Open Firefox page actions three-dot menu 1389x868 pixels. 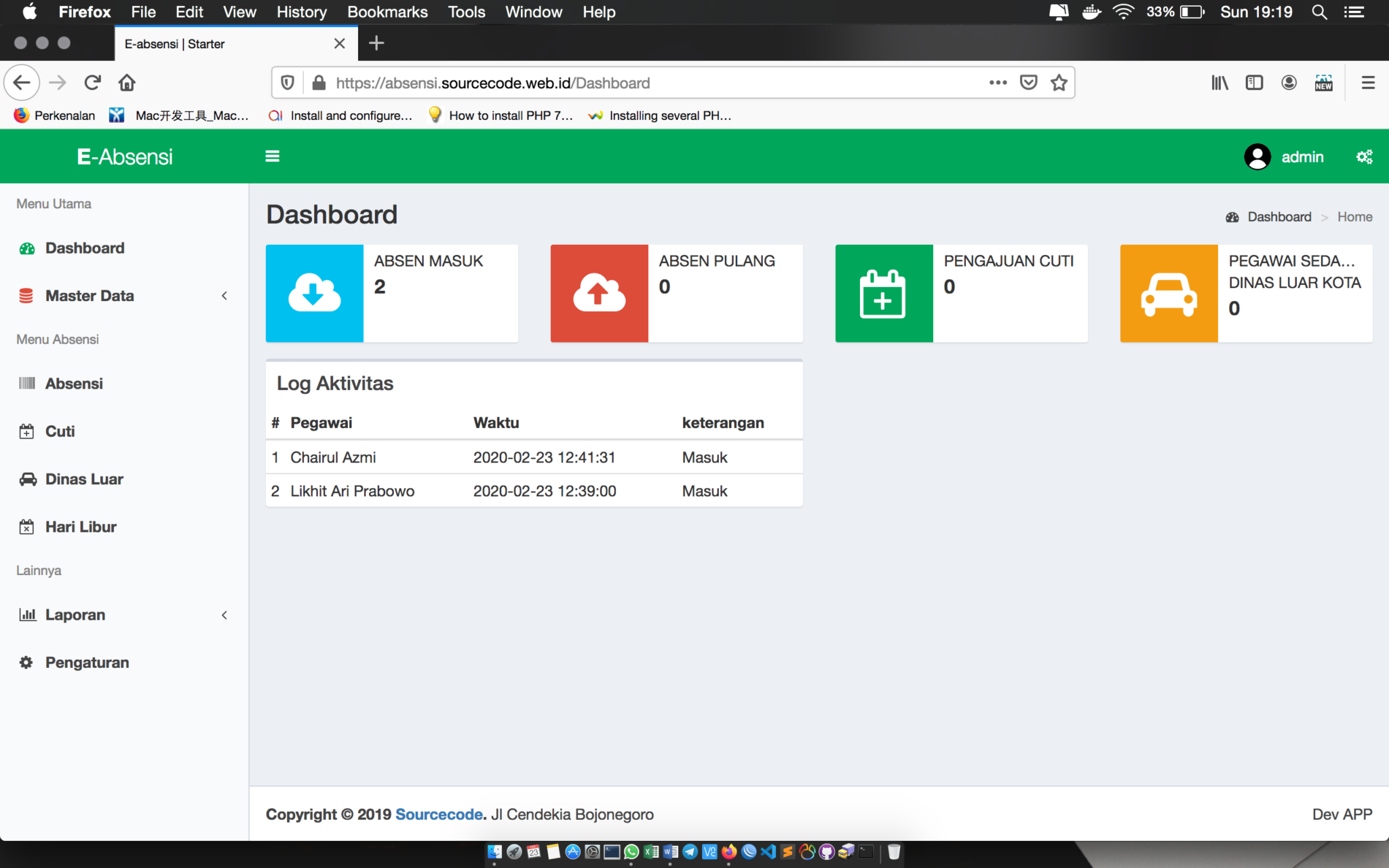click(x=998, y=83)
